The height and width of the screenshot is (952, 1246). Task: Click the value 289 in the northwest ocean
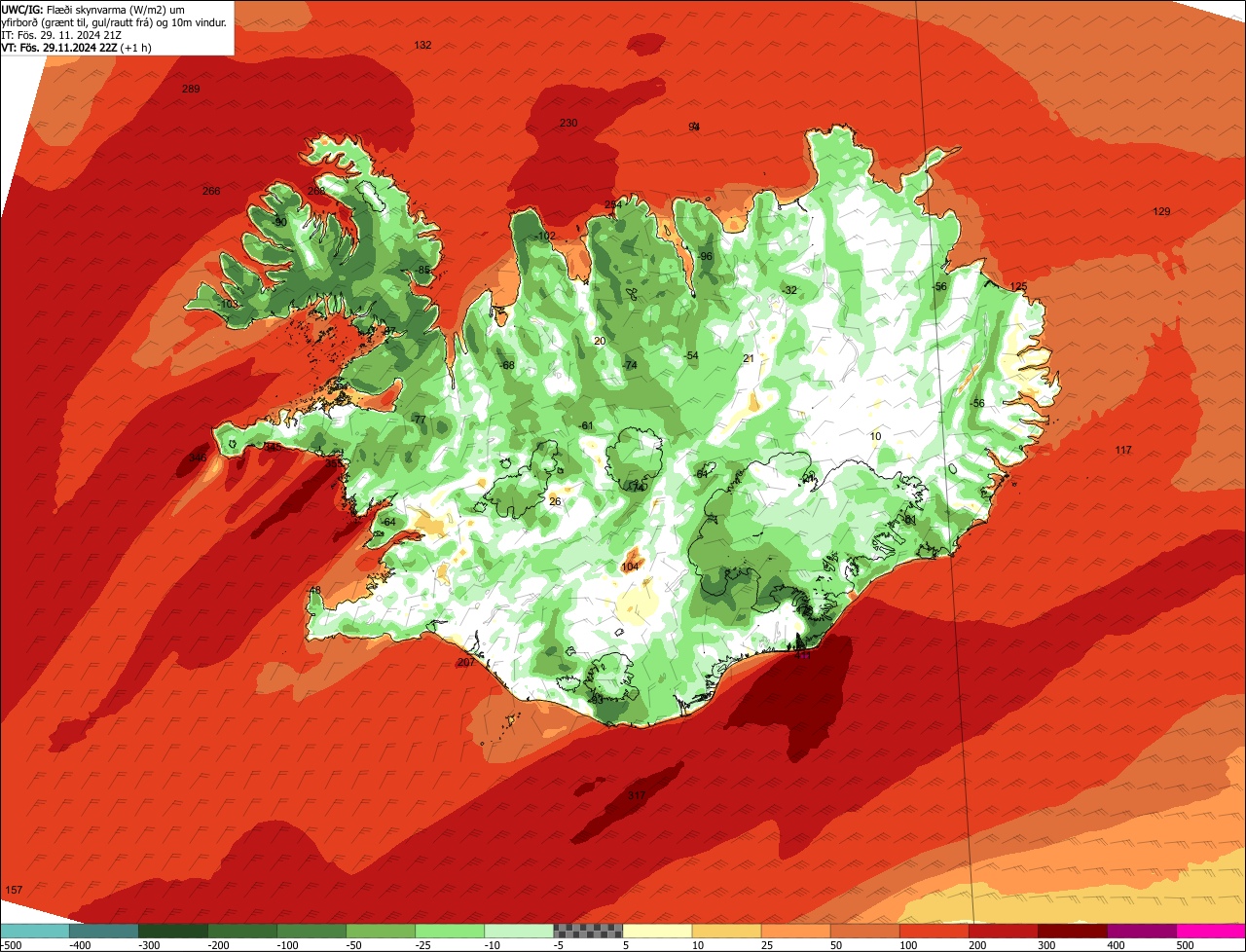(191, 90)
